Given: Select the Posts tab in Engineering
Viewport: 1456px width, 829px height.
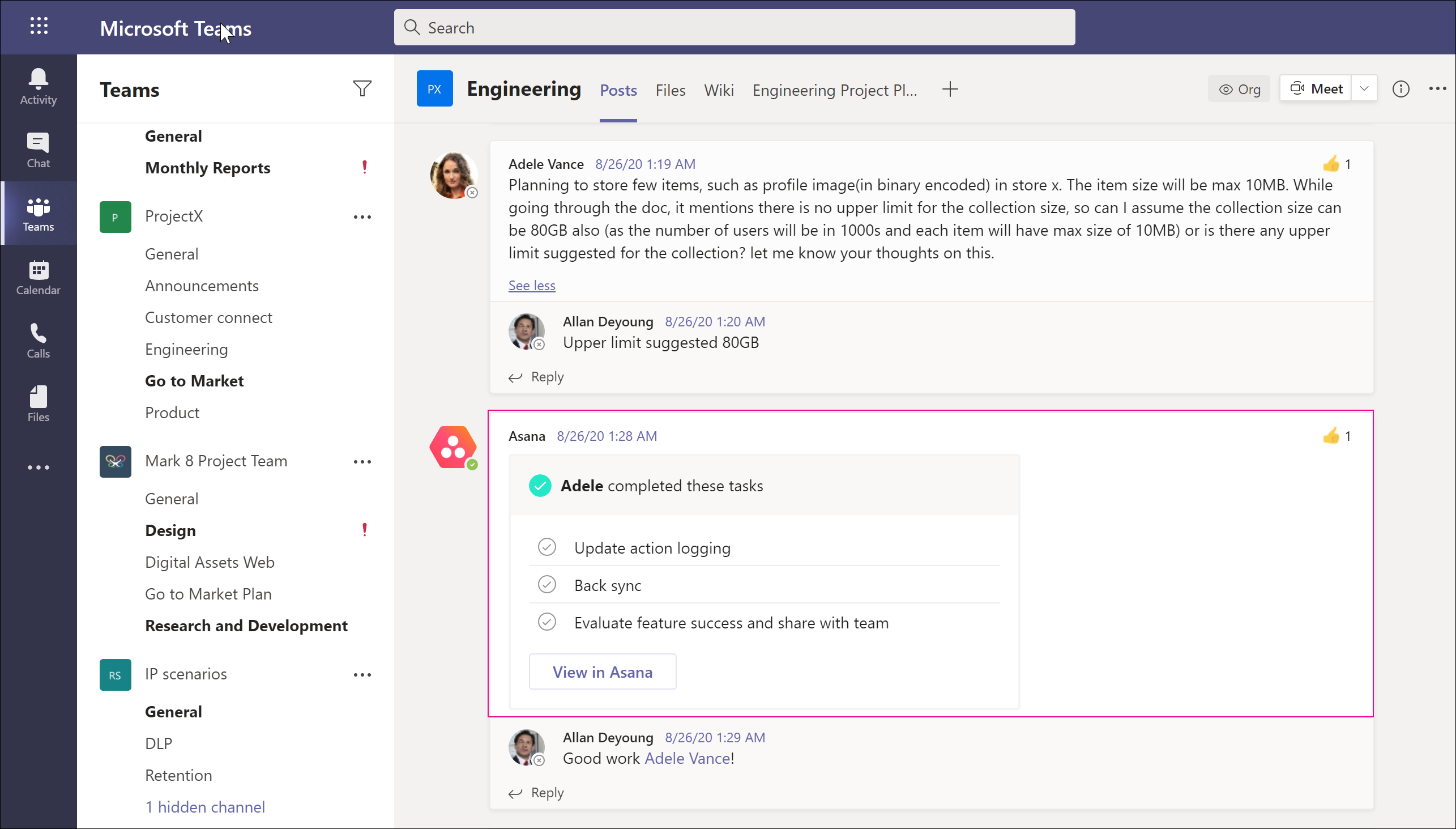Looking at the screenshot, I should [x=618, y=90].
